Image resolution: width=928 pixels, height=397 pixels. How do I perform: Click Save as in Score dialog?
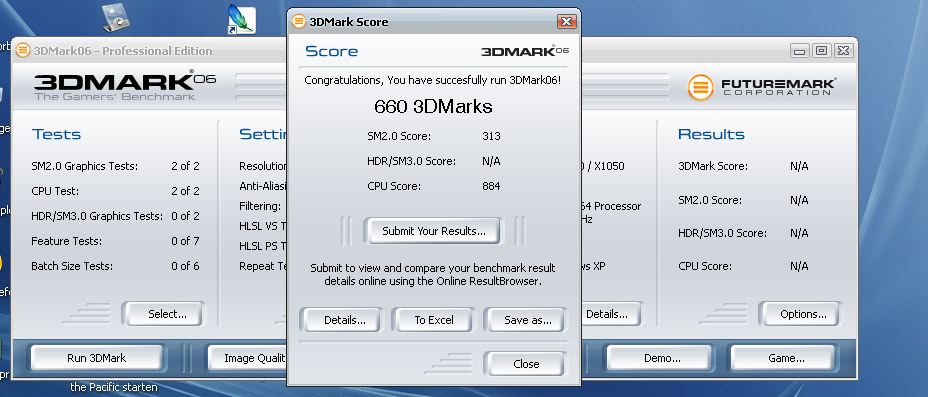pyautogui.click(x=527, y=320)
